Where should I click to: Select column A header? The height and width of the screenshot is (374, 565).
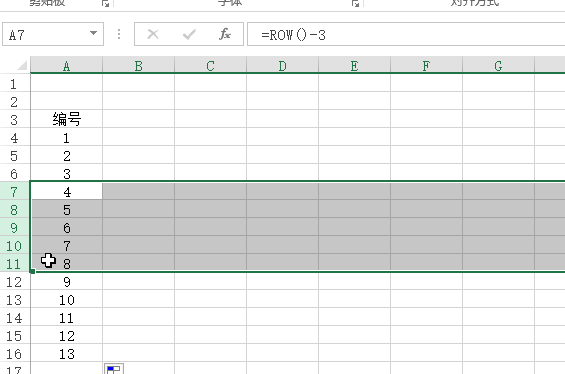click(x=66, y=65)
